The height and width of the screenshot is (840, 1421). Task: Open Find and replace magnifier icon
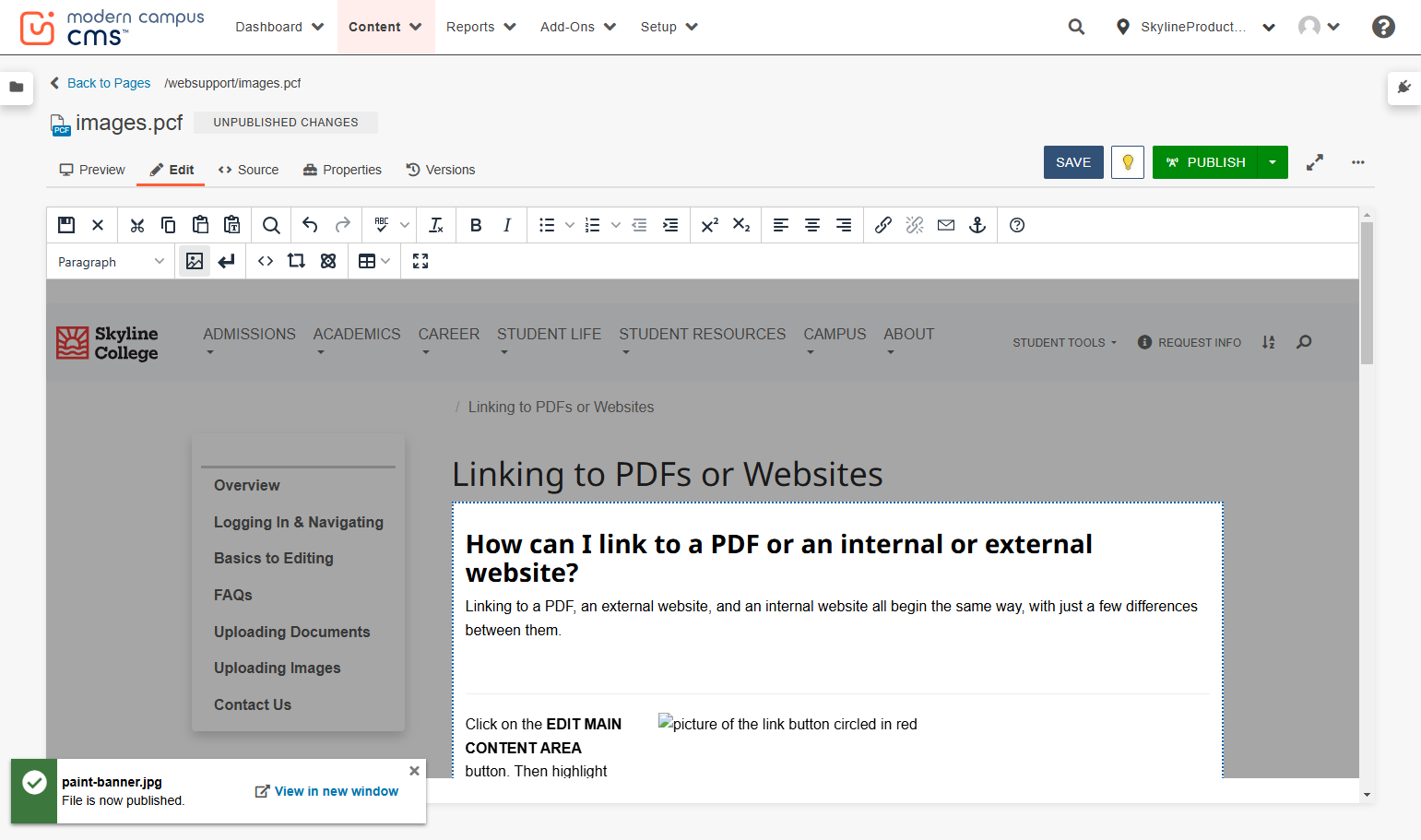click(271, 225)
